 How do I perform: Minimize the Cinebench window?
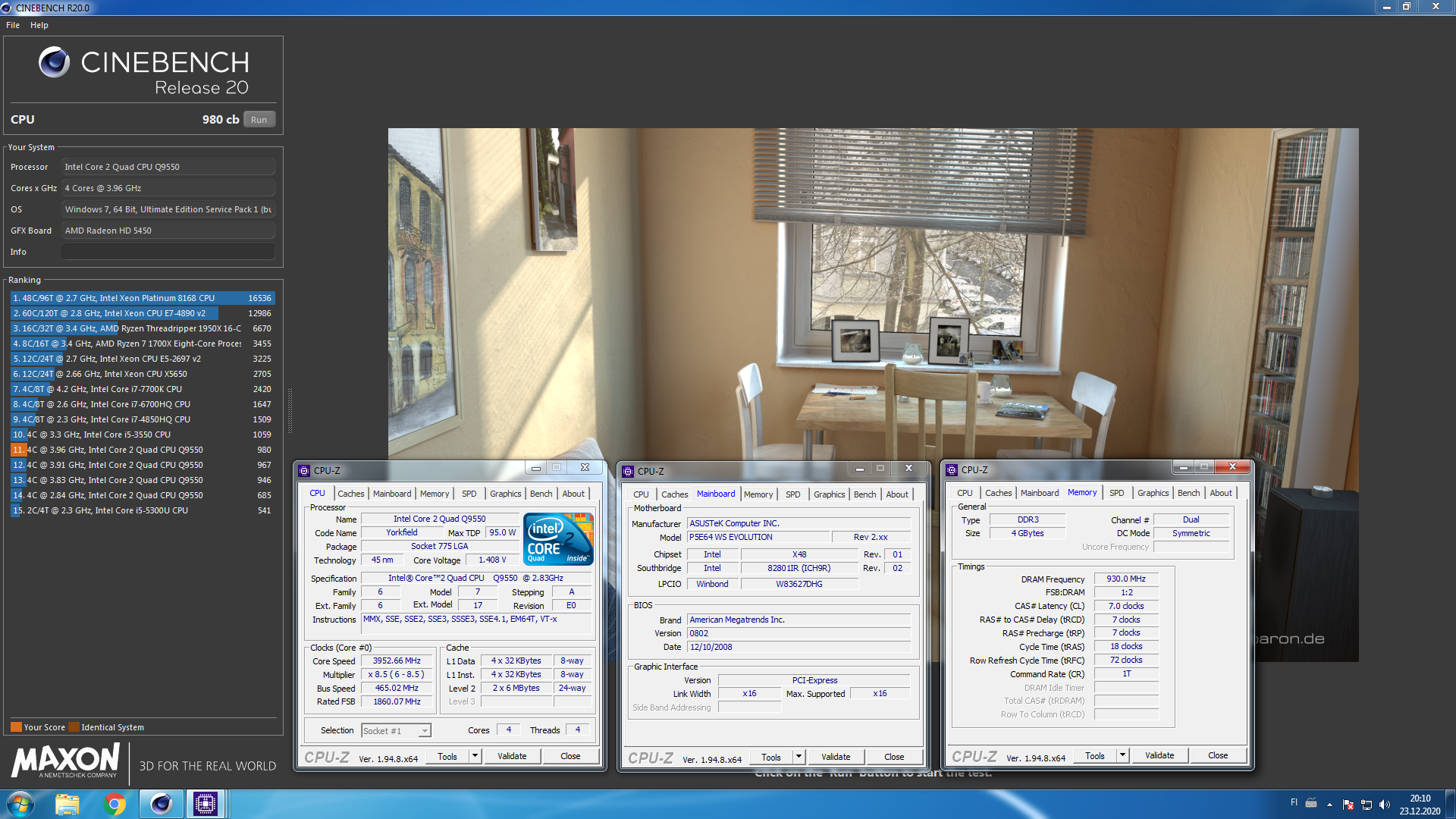1387,7
